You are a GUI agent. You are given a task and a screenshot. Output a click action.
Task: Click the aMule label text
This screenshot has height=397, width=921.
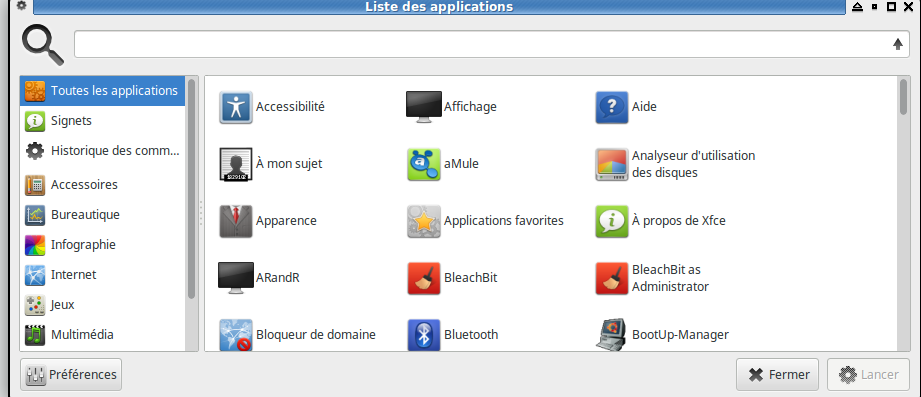click(x=461, y=164)
